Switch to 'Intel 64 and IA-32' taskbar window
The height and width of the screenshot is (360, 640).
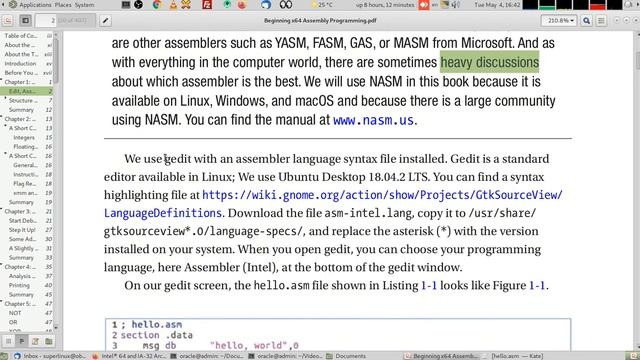(x=129, y=356)
